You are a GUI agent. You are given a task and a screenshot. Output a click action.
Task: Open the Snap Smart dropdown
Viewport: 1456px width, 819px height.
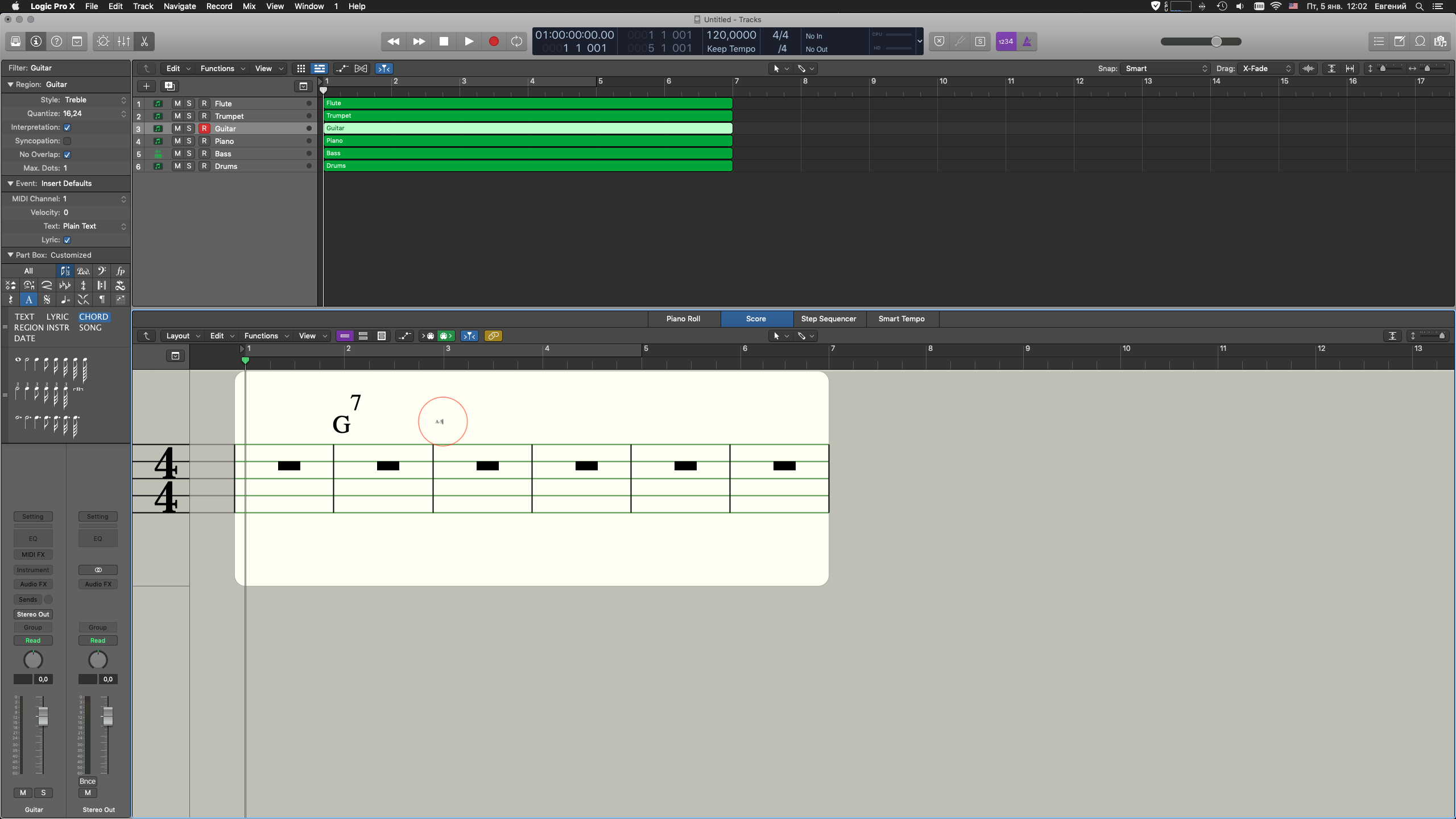(x=1165, y=68)
